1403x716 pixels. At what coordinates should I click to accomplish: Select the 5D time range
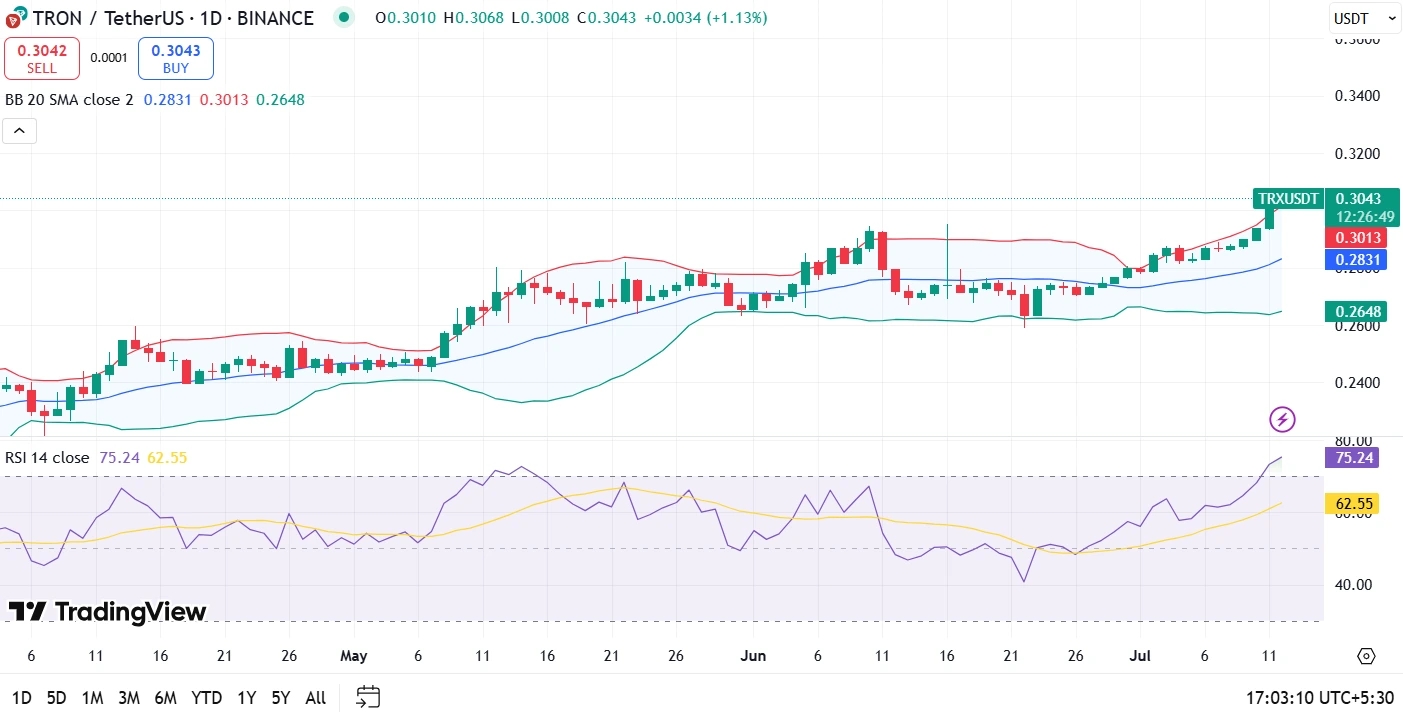[x=57, y=698]
